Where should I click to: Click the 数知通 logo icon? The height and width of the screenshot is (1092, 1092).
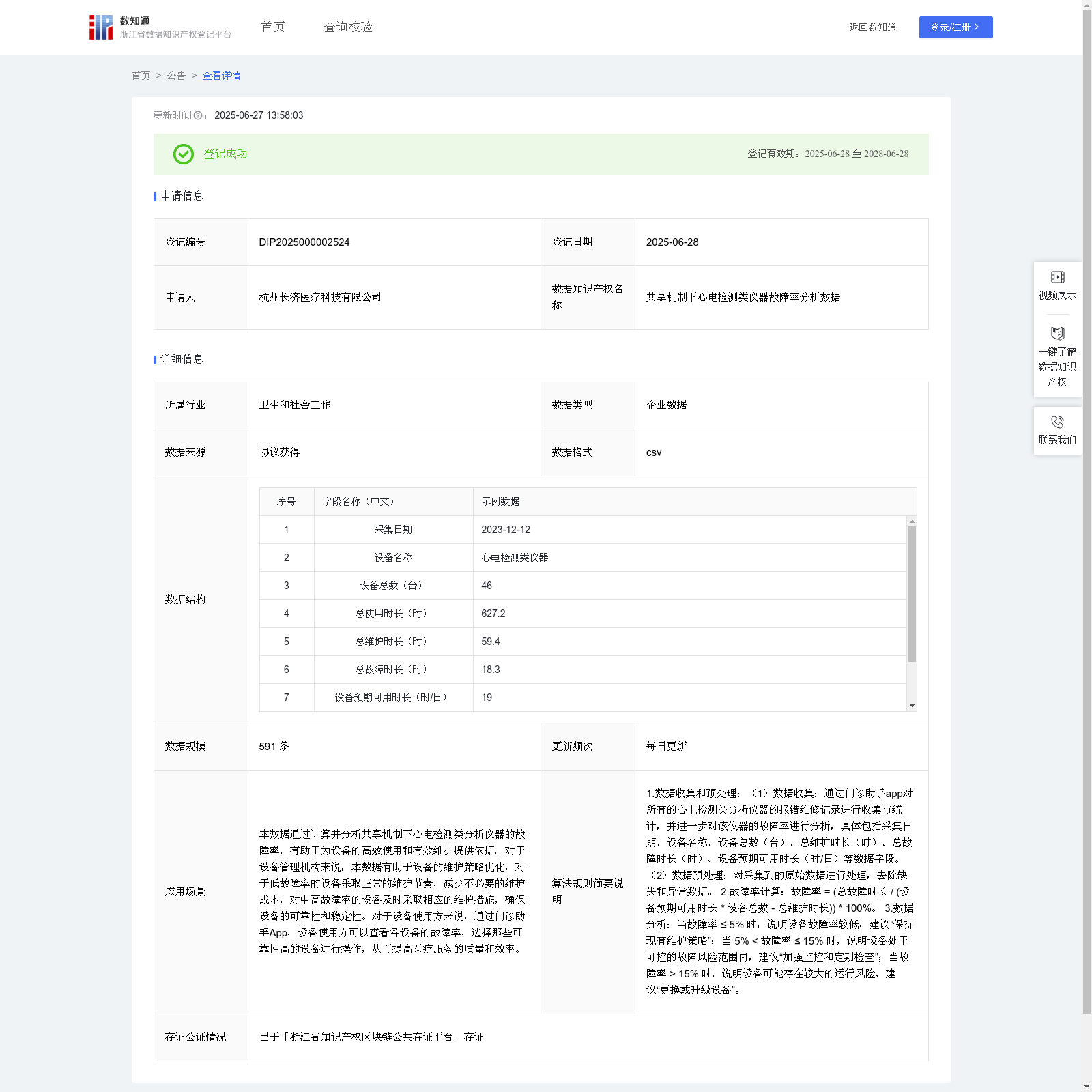[101, 27]
